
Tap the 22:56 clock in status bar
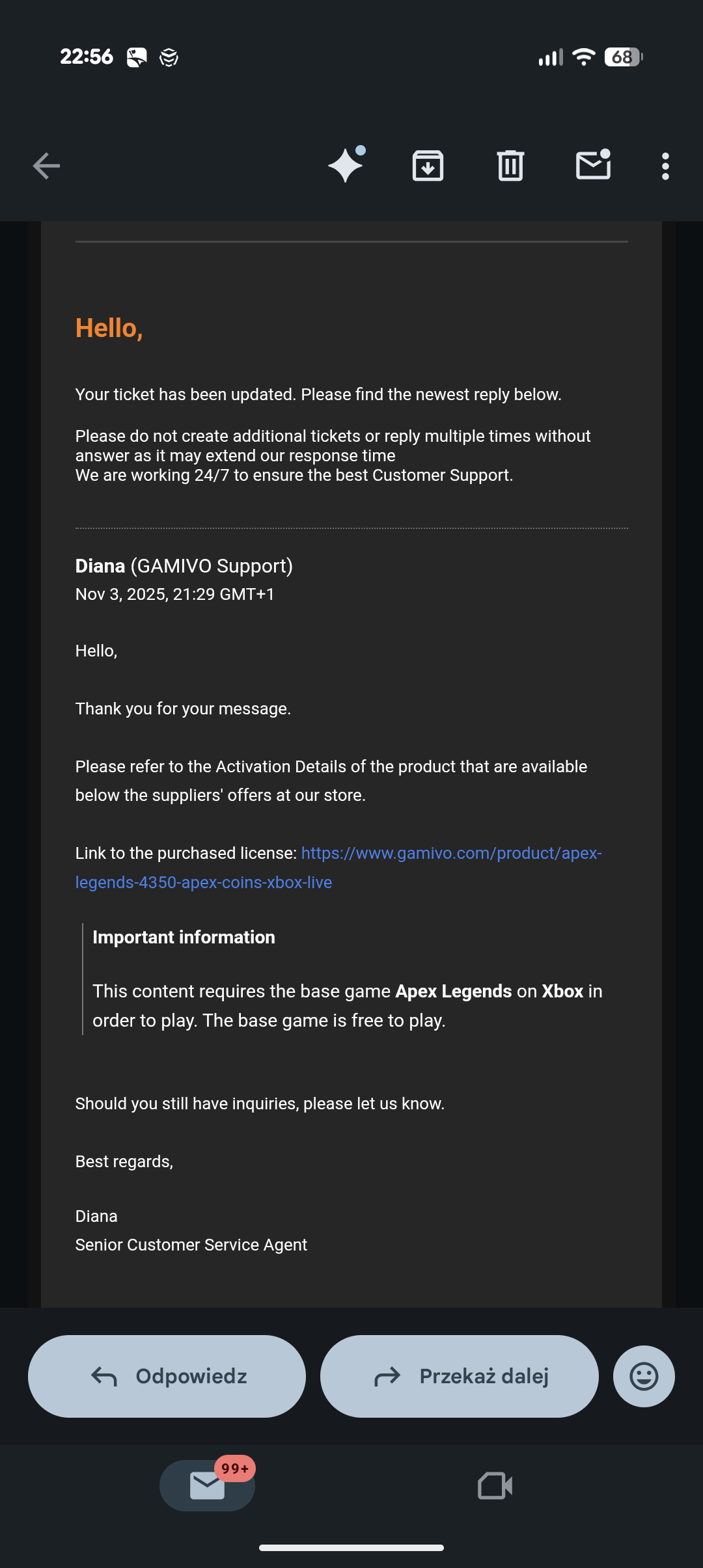[87, 57]
